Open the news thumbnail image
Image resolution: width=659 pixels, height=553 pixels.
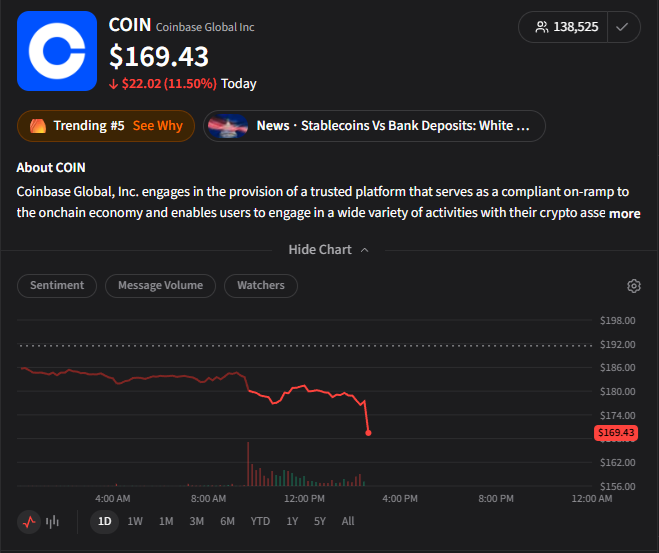coord(228,126)
